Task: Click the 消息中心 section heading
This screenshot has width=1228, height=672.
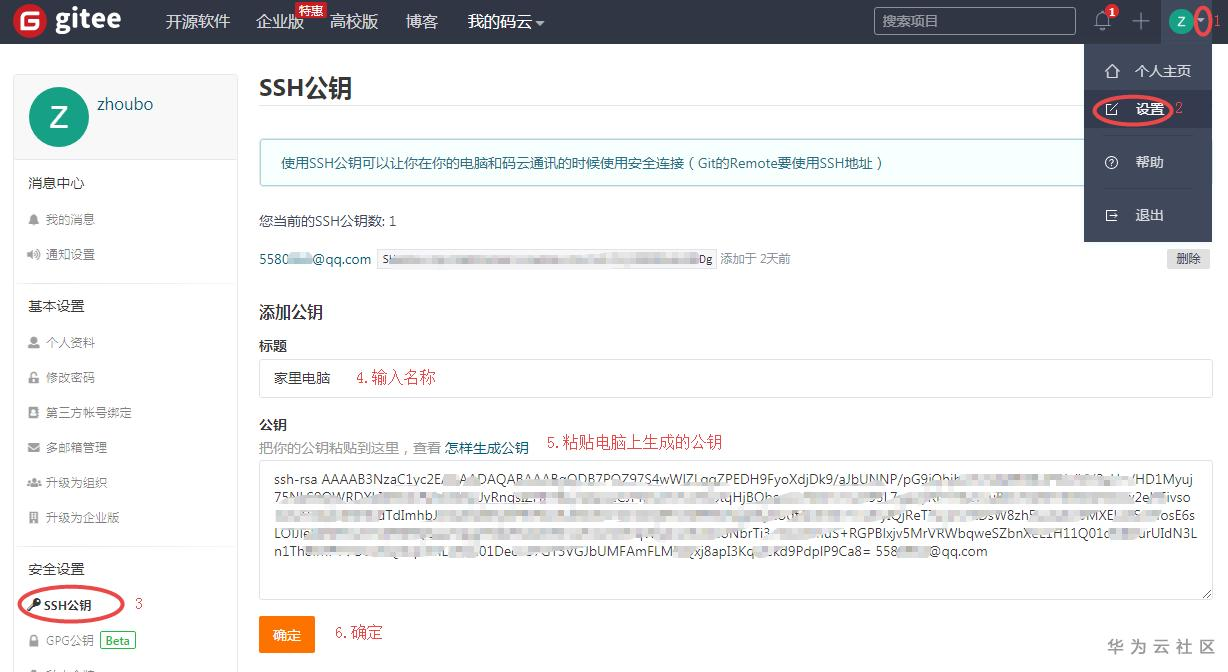Action: coord(56,183)
